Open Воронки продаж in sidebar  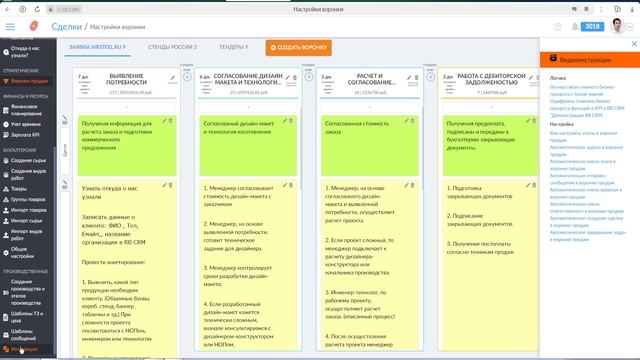tap(25, 81)
